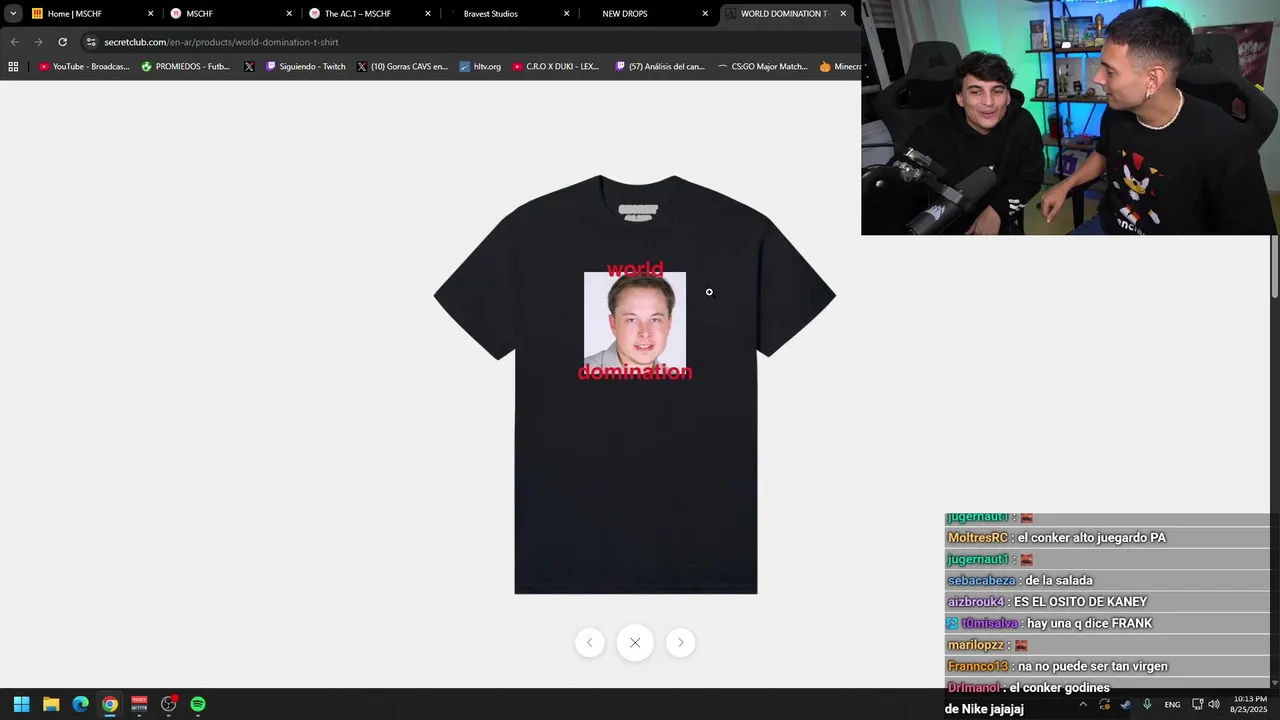Switch to the Bravest Studios tab
The image size is (1280, 720).
point(508,14)
